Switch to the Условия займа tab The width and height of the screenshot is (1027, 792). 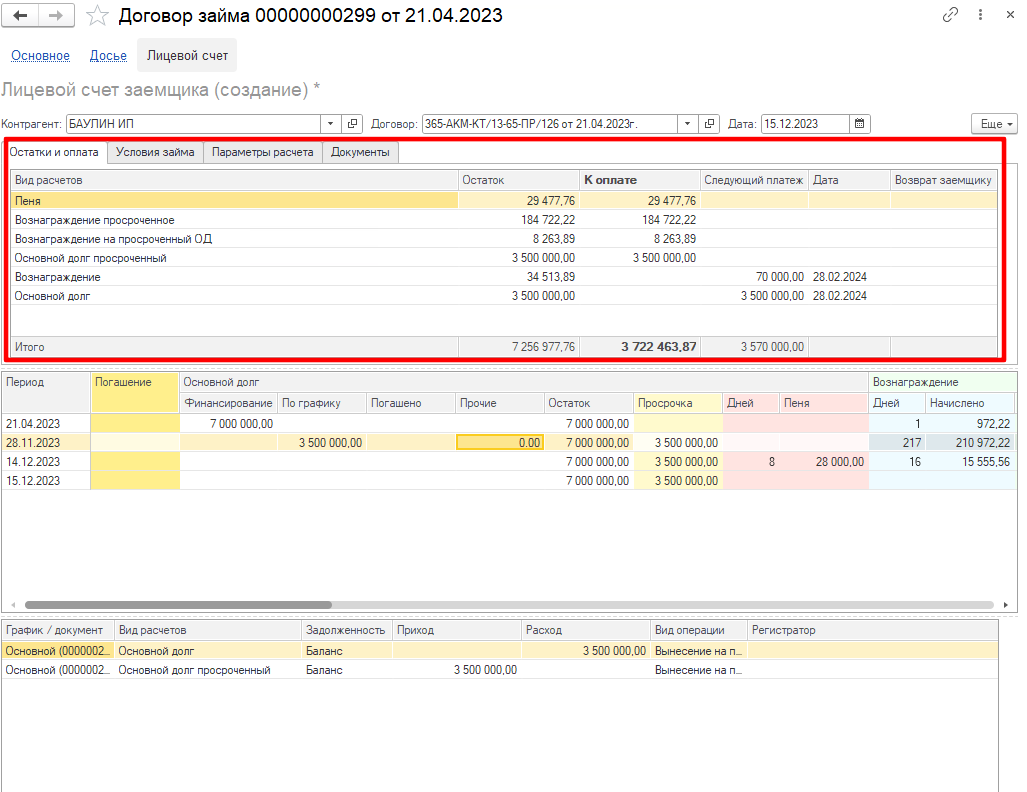coord(155,152)
